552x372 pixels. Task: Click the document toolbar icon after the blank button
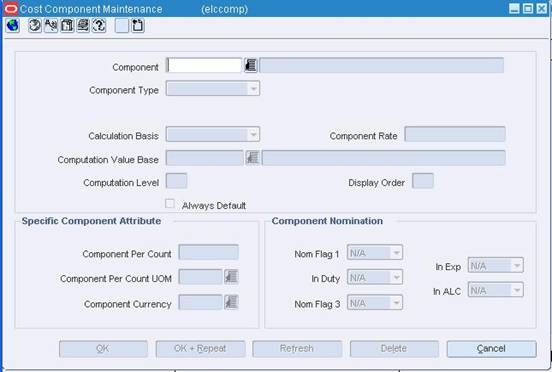click(138, 26)
